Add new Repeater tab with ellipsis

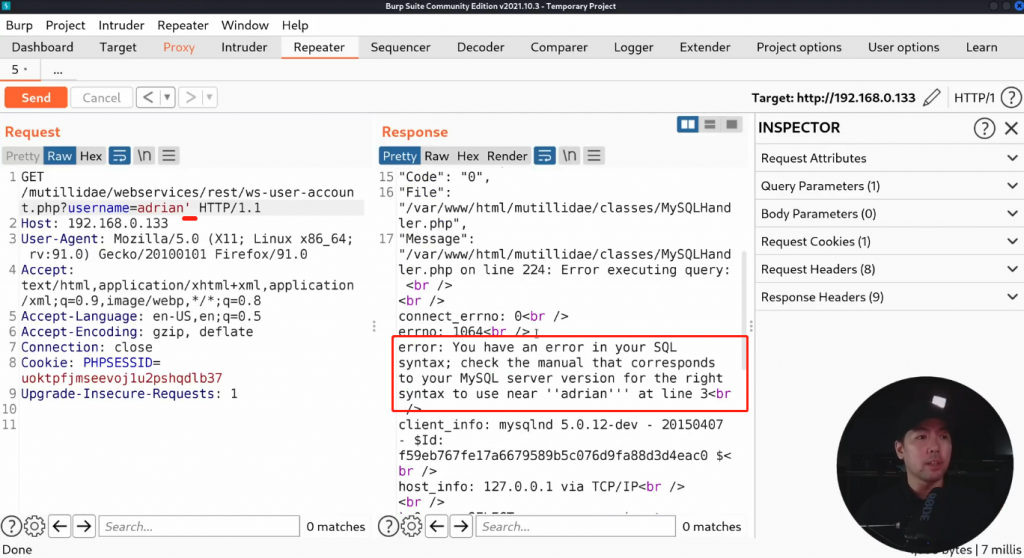click(58, 69)
